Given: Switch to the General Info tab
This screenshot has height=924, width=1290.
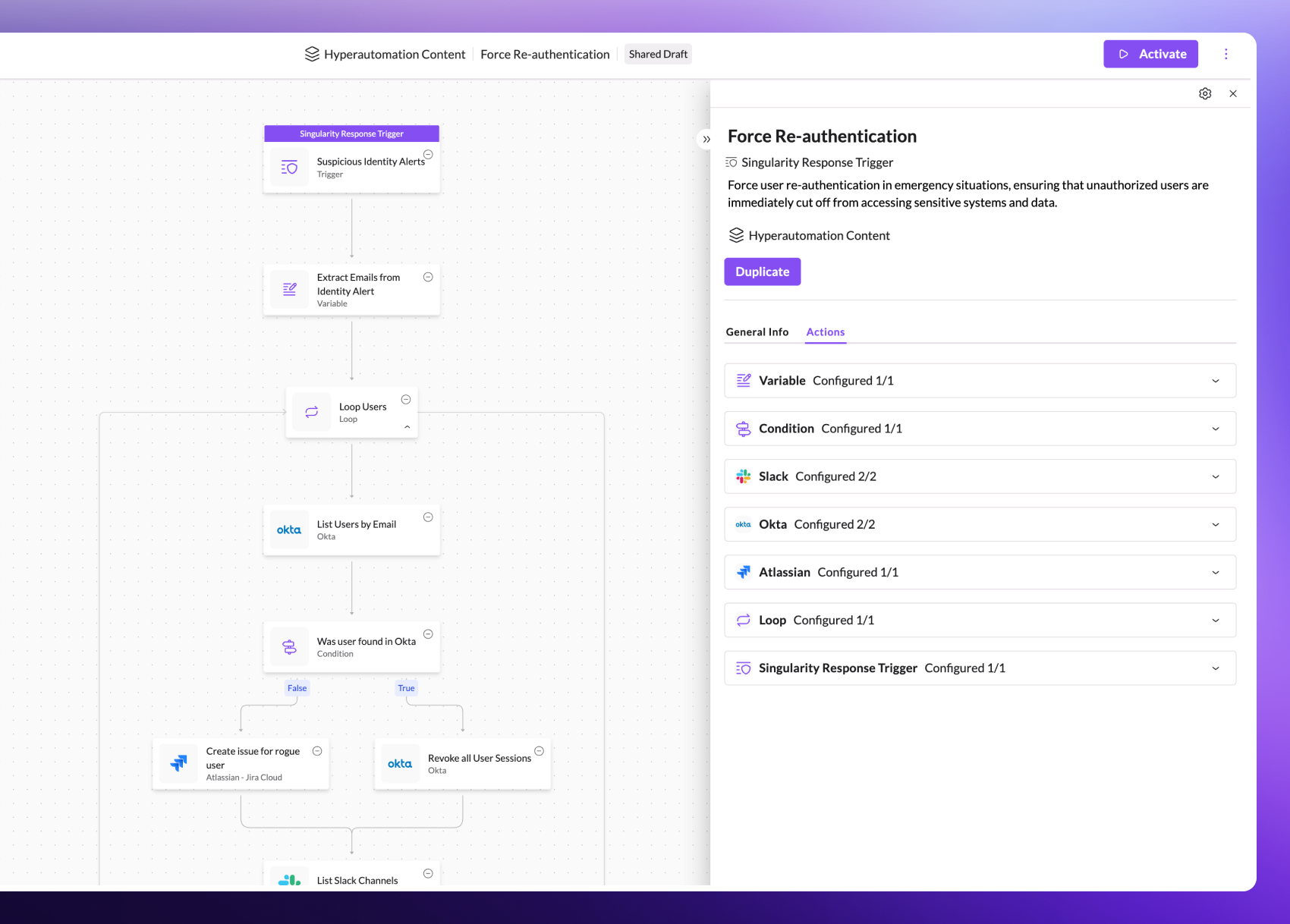Looking at the screenshot, I should (x=757, y=332).
